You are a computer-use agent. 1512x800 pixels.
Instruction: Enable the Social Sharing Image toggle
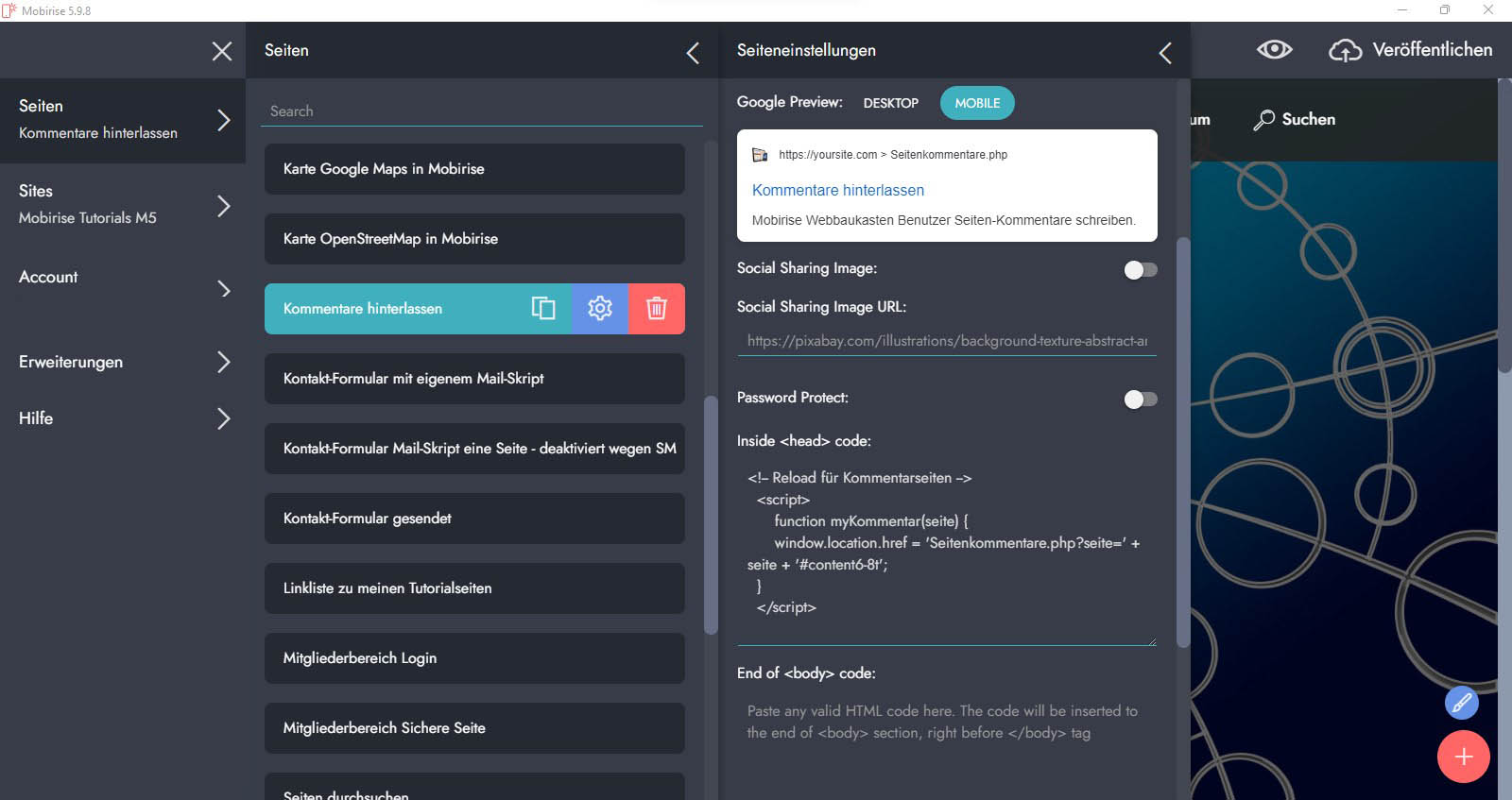1140,270
